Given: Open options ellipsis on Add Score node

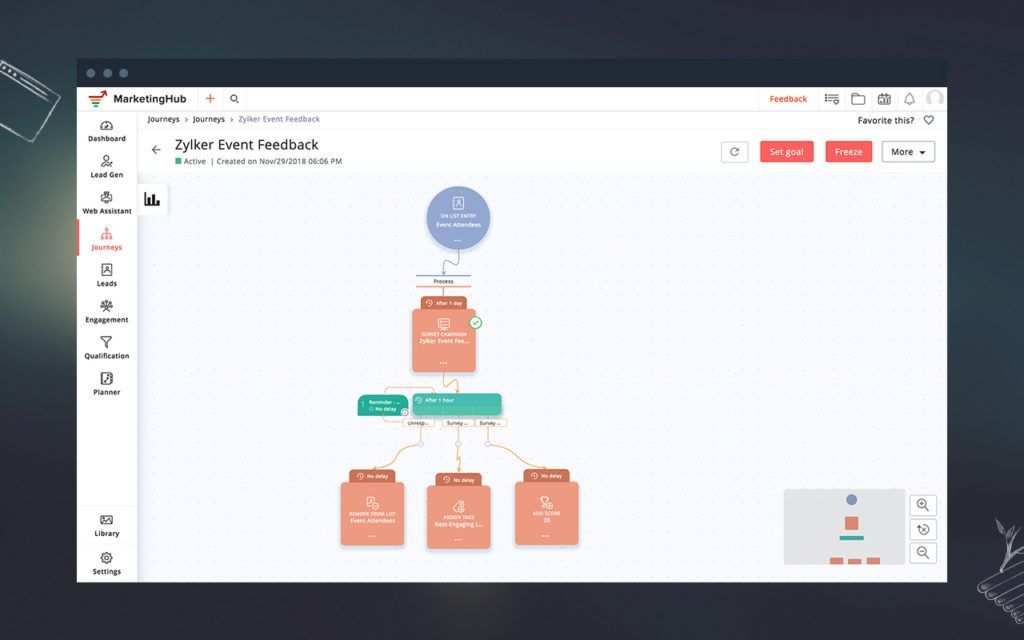Looking at the screenshot, I should 546,535.
